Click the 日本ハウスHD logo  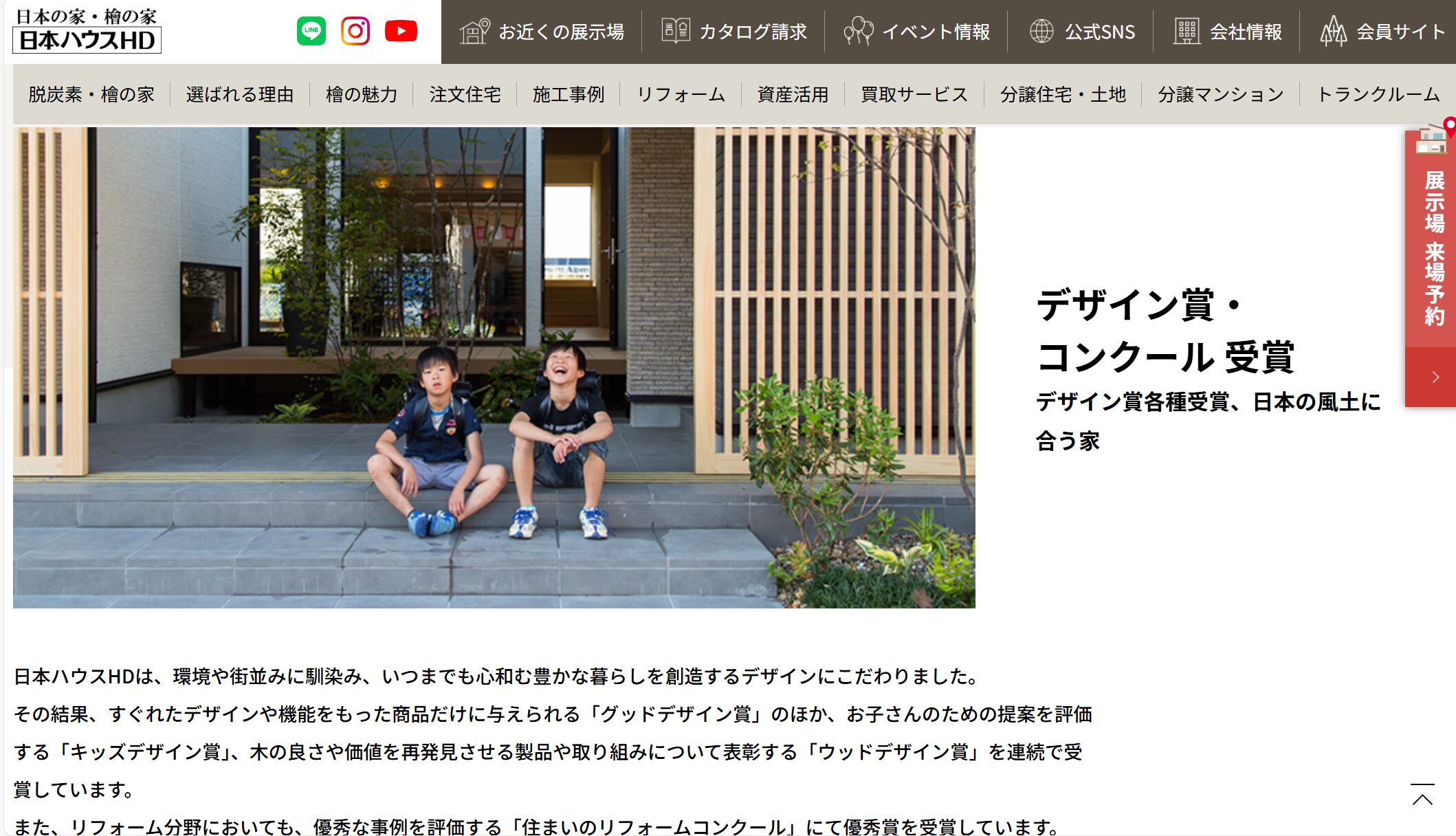(x=87, y=31)
